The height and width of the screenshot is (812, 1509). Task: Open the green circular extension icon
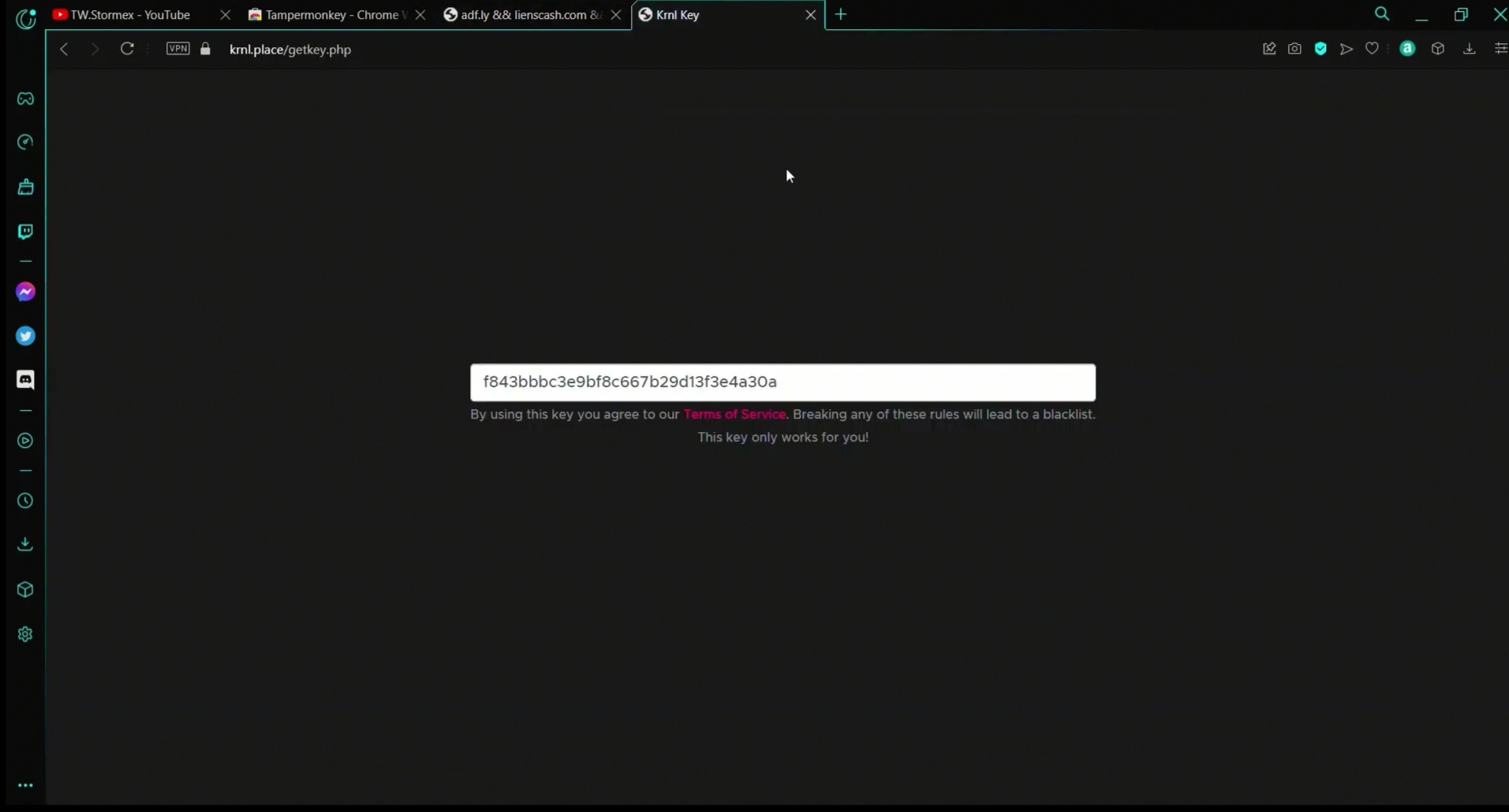click(x=1407, y=49)
